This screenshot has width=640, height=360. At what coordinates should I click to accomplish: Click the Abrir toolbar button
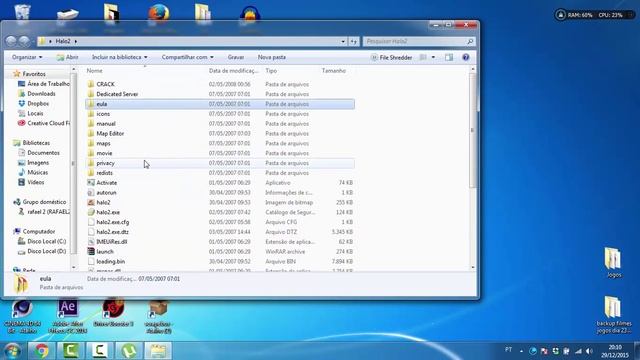67,57
